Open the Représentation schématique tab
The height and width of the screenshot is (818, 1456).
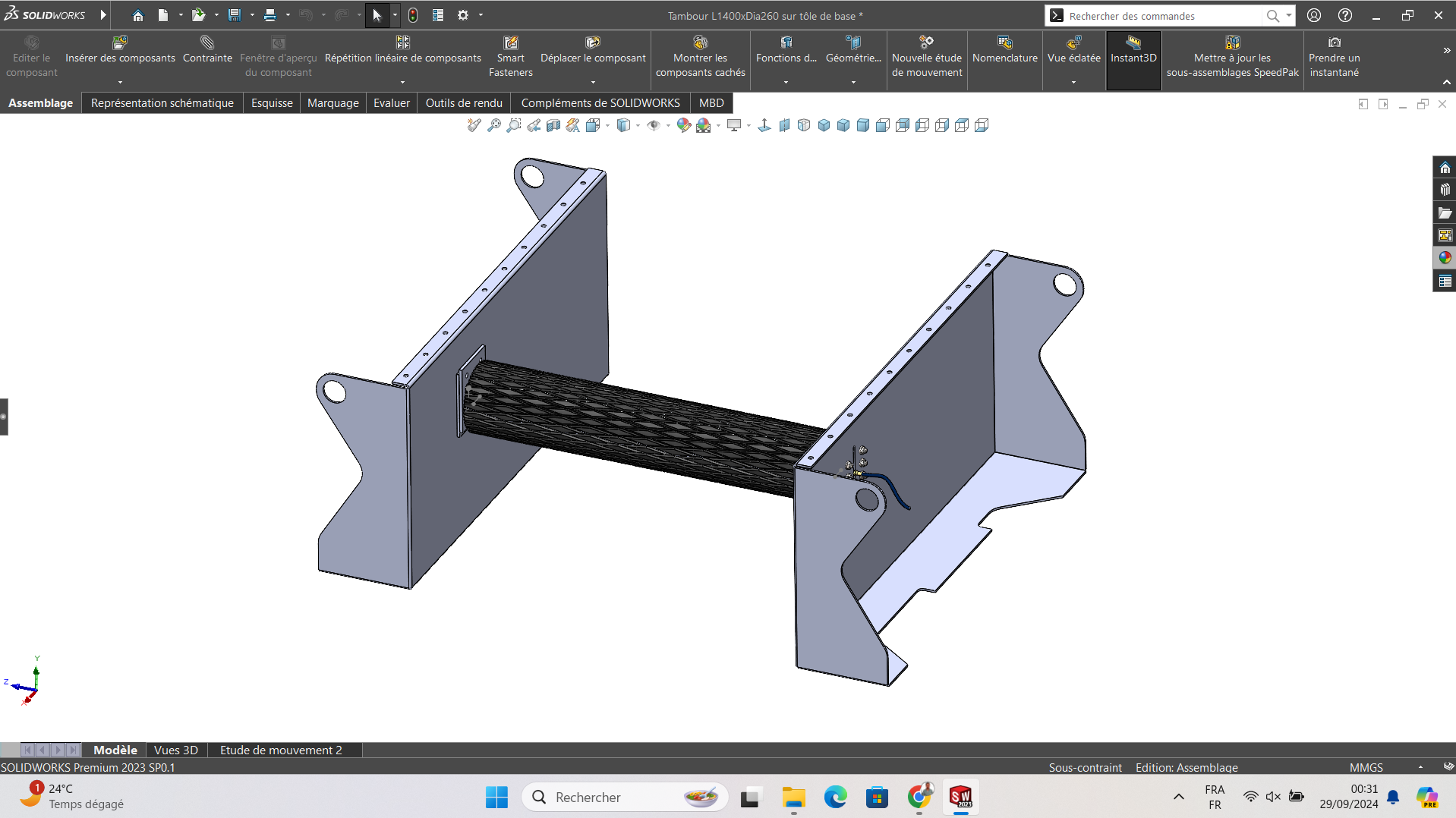click(x=162, y=103)
